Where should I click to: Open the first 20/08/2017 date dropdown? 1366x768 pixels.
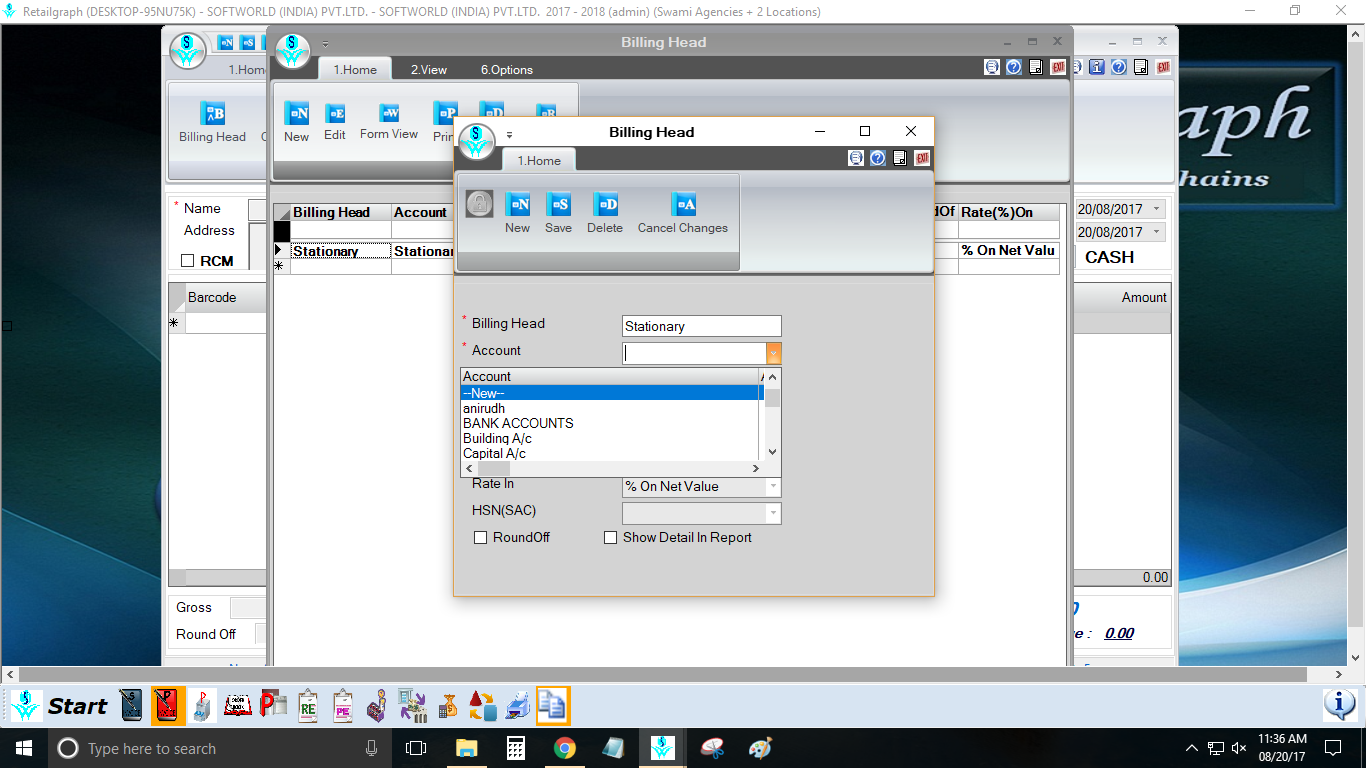pos(1157,209)
